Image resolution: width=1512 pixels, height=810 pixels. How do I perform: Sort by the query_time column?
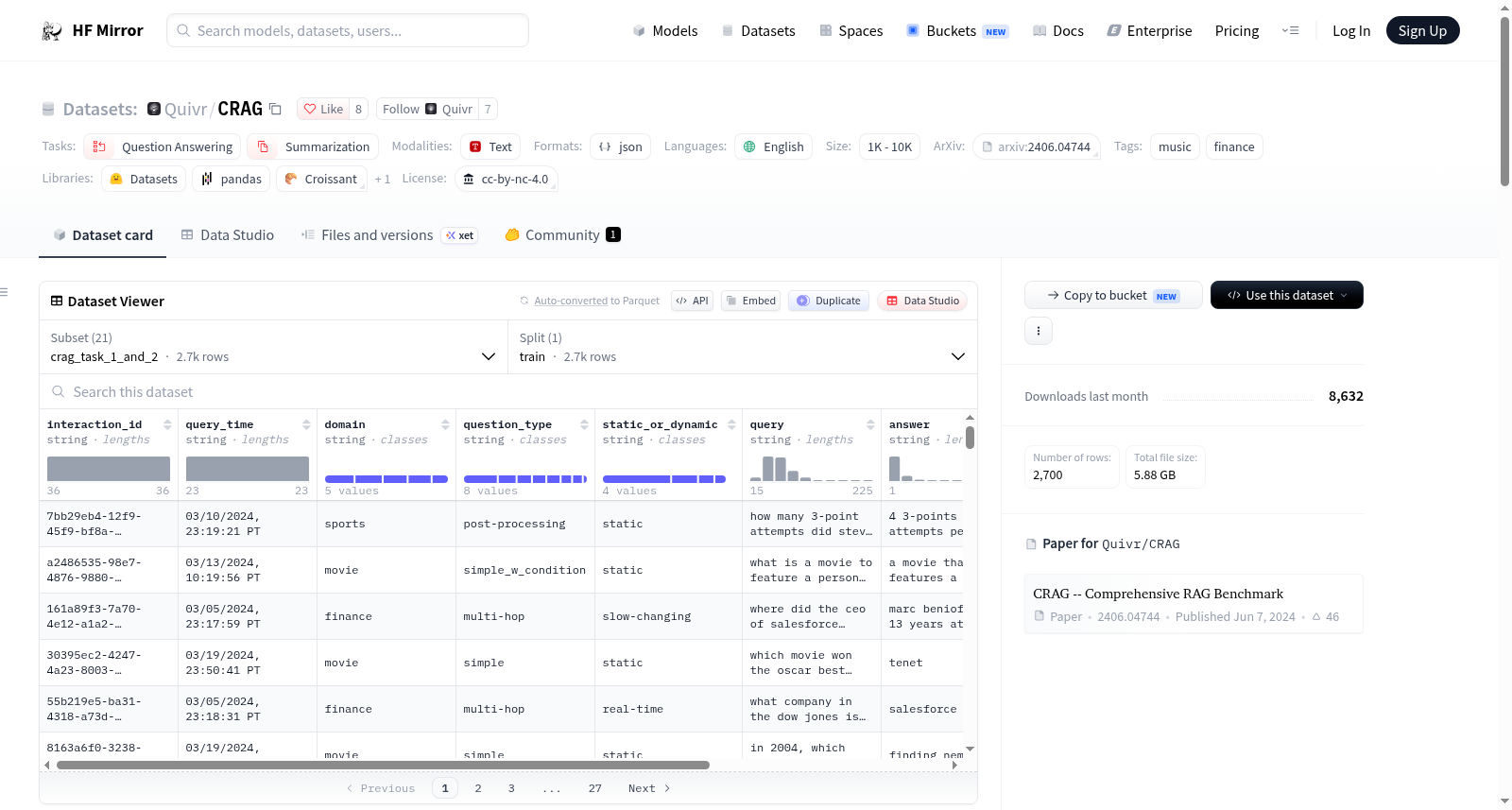[306, 424]
